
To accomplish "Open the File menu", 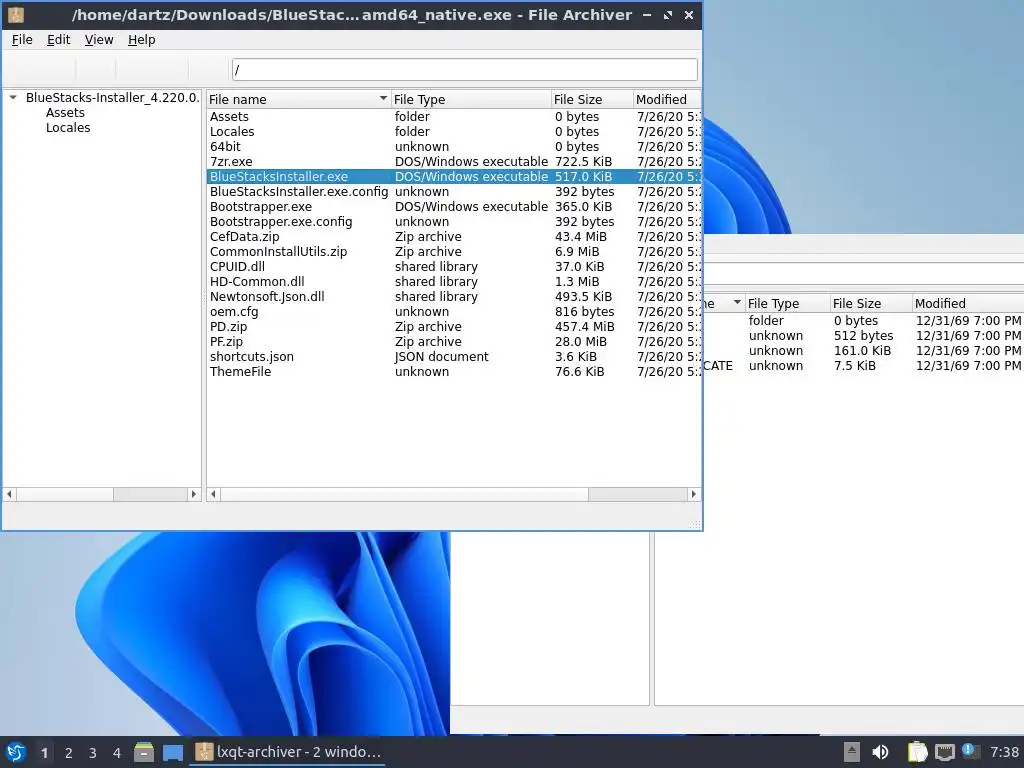I will coord(22,40).
